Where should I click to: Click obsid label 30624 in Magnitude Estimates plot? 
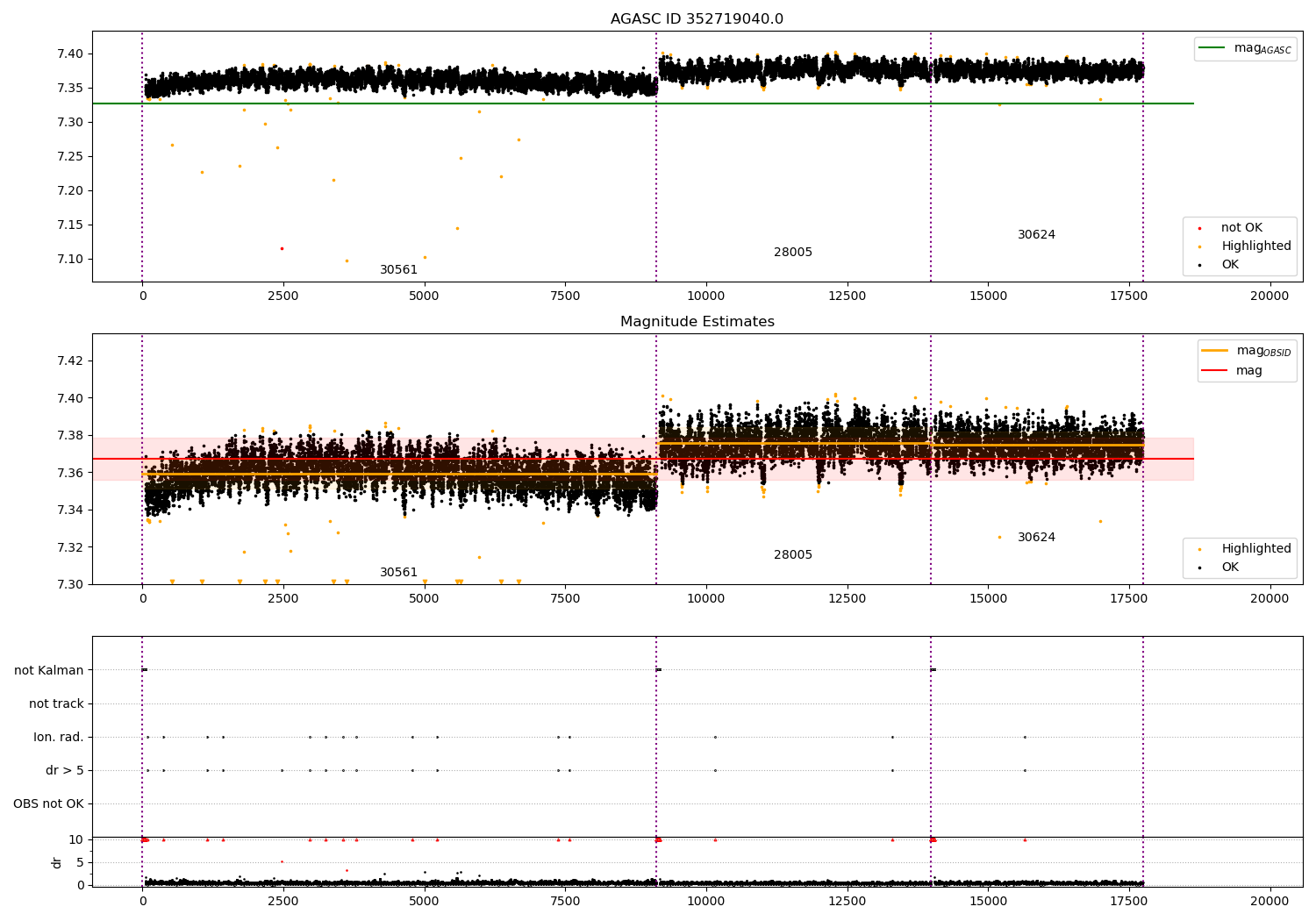click(1036, 538)
